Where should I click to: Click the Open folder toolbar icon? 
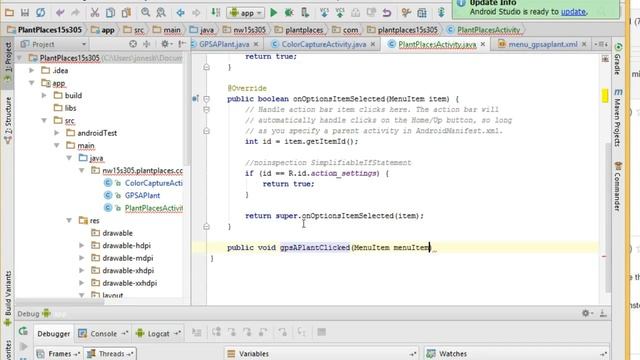point(9,13)
